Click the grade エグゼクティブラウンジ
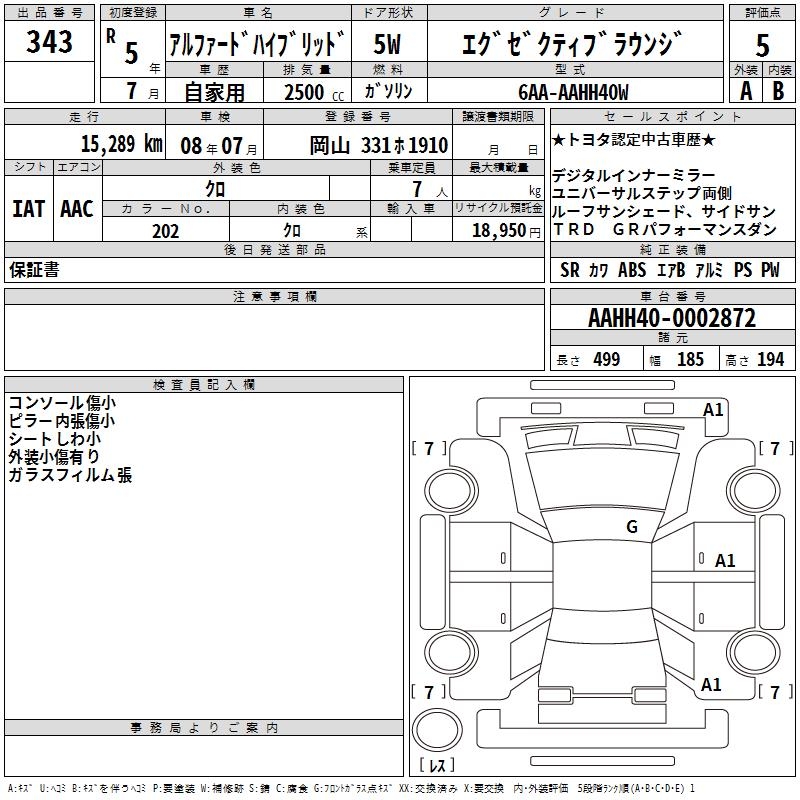800x800 pixels. click(572, 44)
